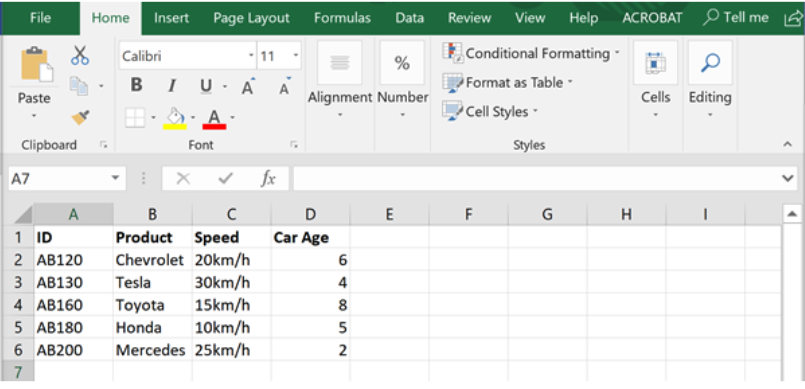Cut selection with the scissors icon
The image size is (805, 389).
tap(80, 55)
